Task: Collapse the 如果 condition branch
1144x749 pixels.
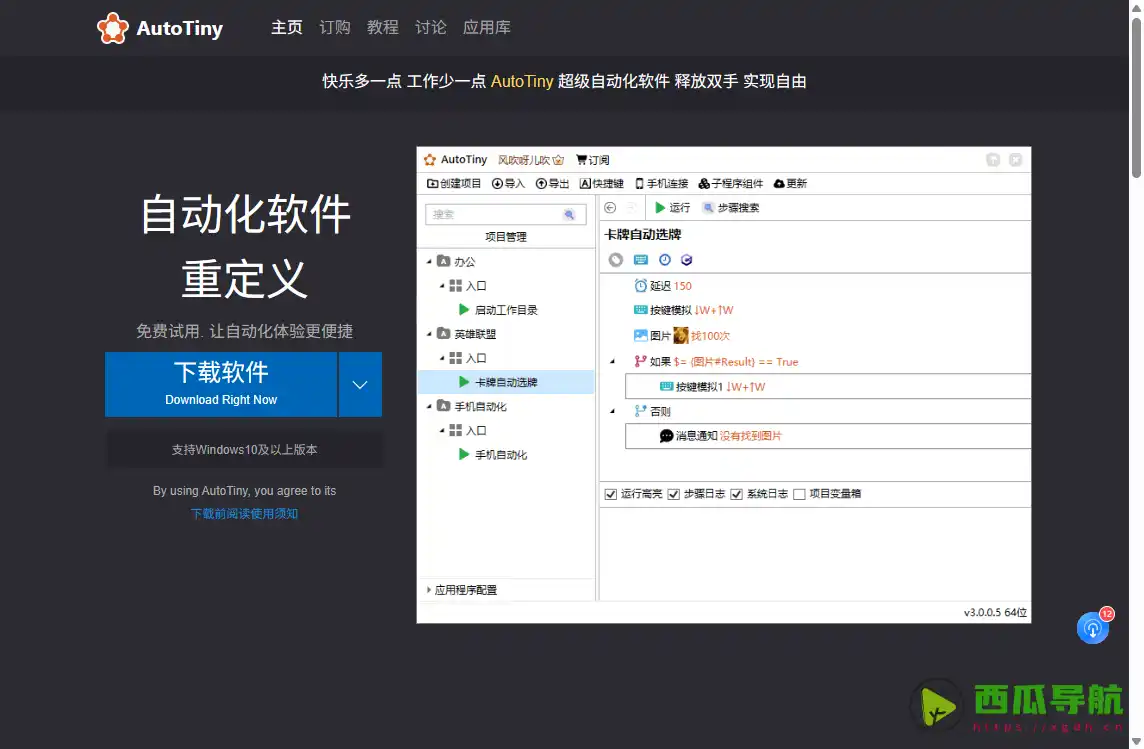Action: pyautogui.click(x=613, y=362)
